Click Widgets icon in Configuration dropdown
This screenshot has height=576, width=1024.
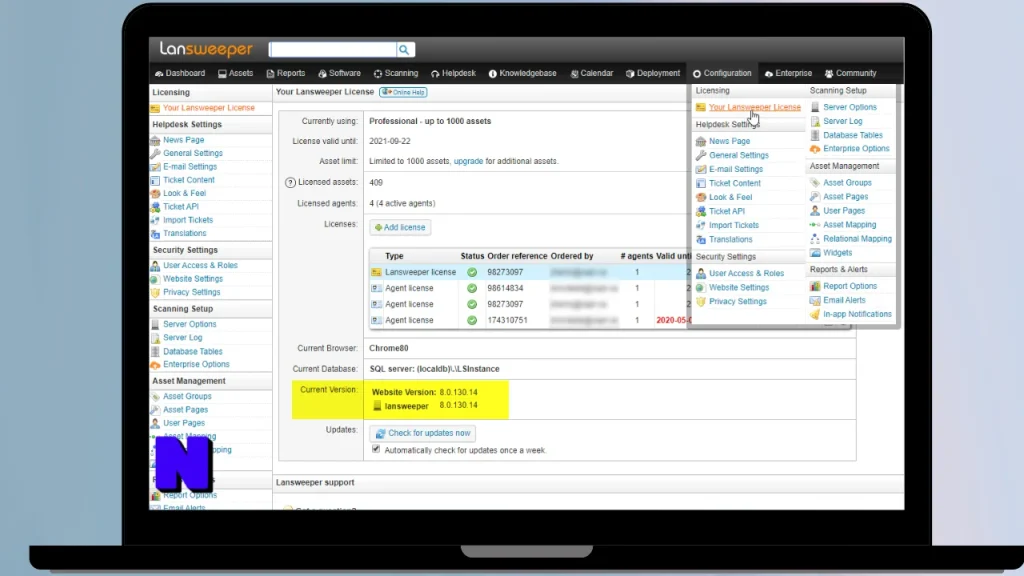click(x=815, y=253)
